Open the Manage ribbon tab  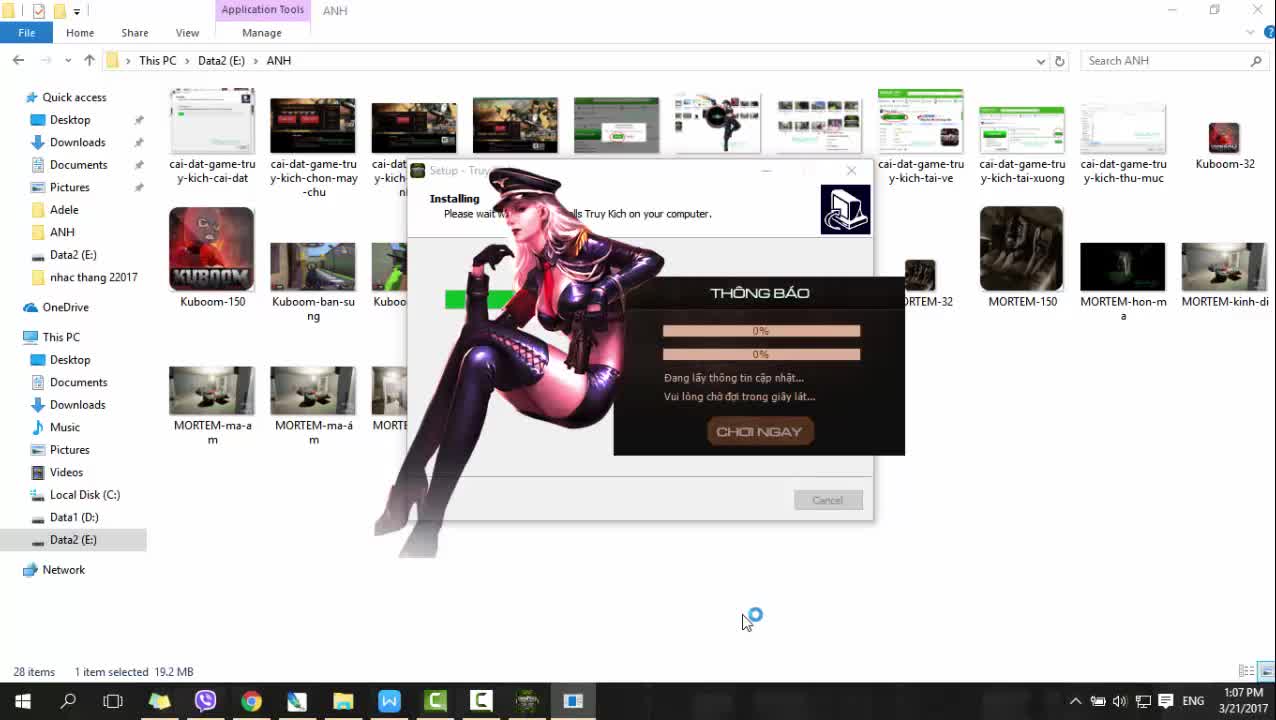(262, 33)
